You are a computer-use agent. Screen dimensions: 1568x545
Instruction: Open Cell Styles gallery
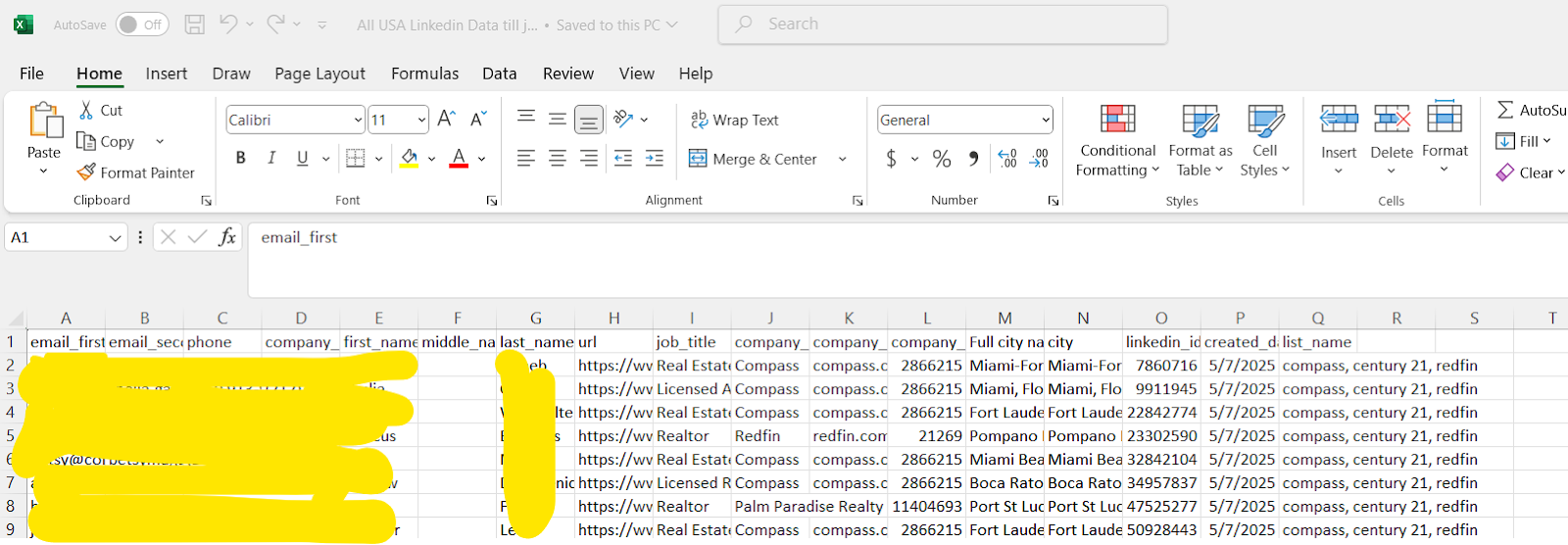1265,140
